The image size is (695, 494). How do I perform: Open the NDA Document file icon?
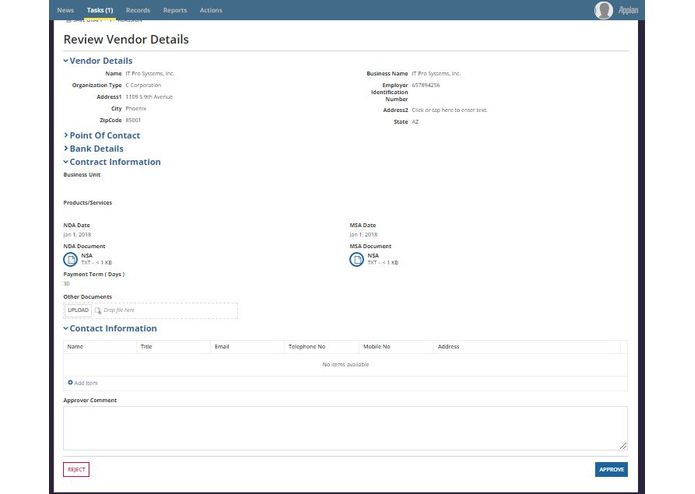click(x=70, y=259)
